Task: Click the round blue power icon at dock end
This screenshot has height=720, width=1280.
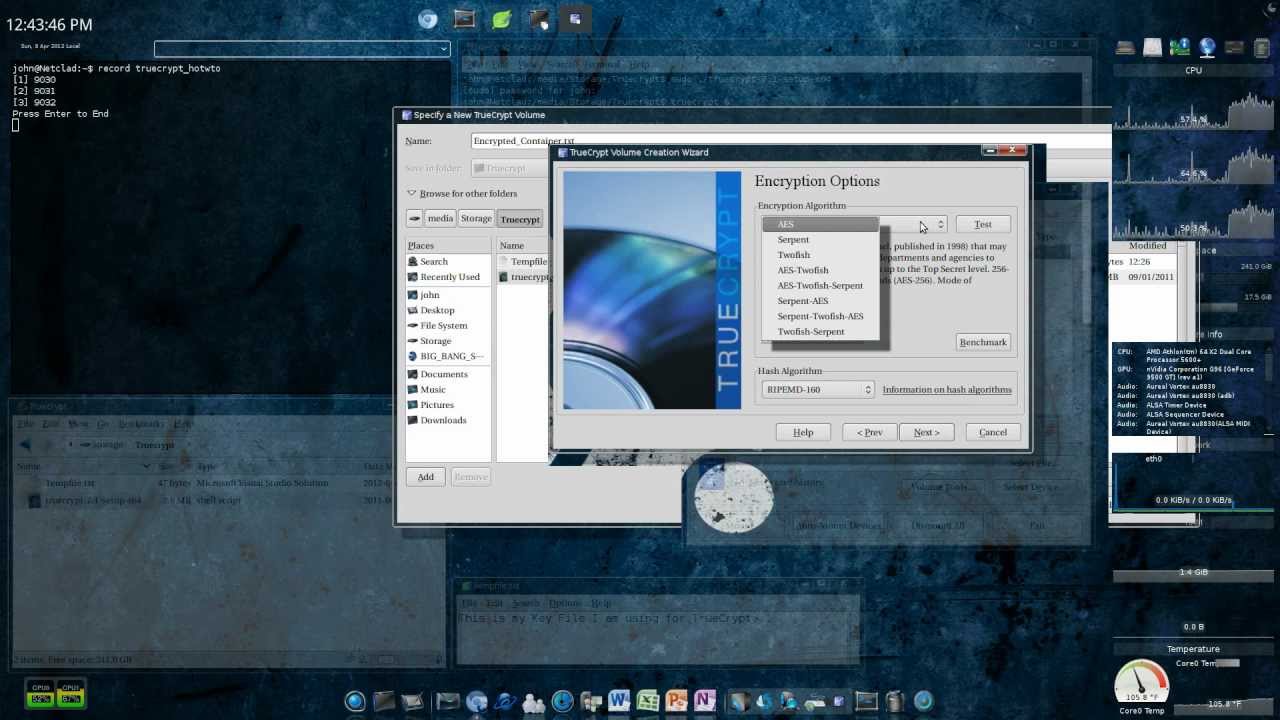Action: 923,702
